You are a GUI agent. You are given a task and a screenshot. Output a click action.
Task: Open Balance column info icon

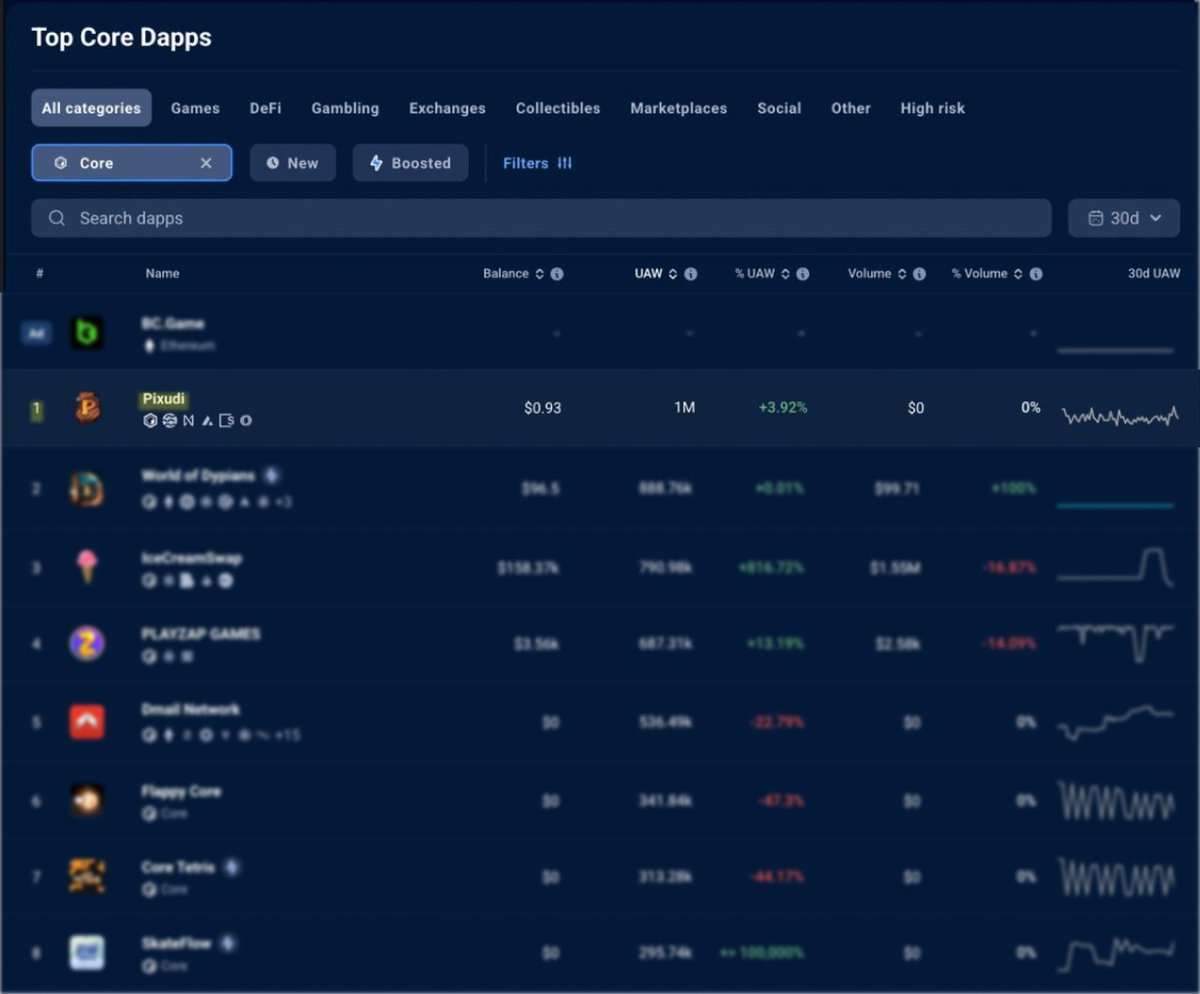click(557, 273)
